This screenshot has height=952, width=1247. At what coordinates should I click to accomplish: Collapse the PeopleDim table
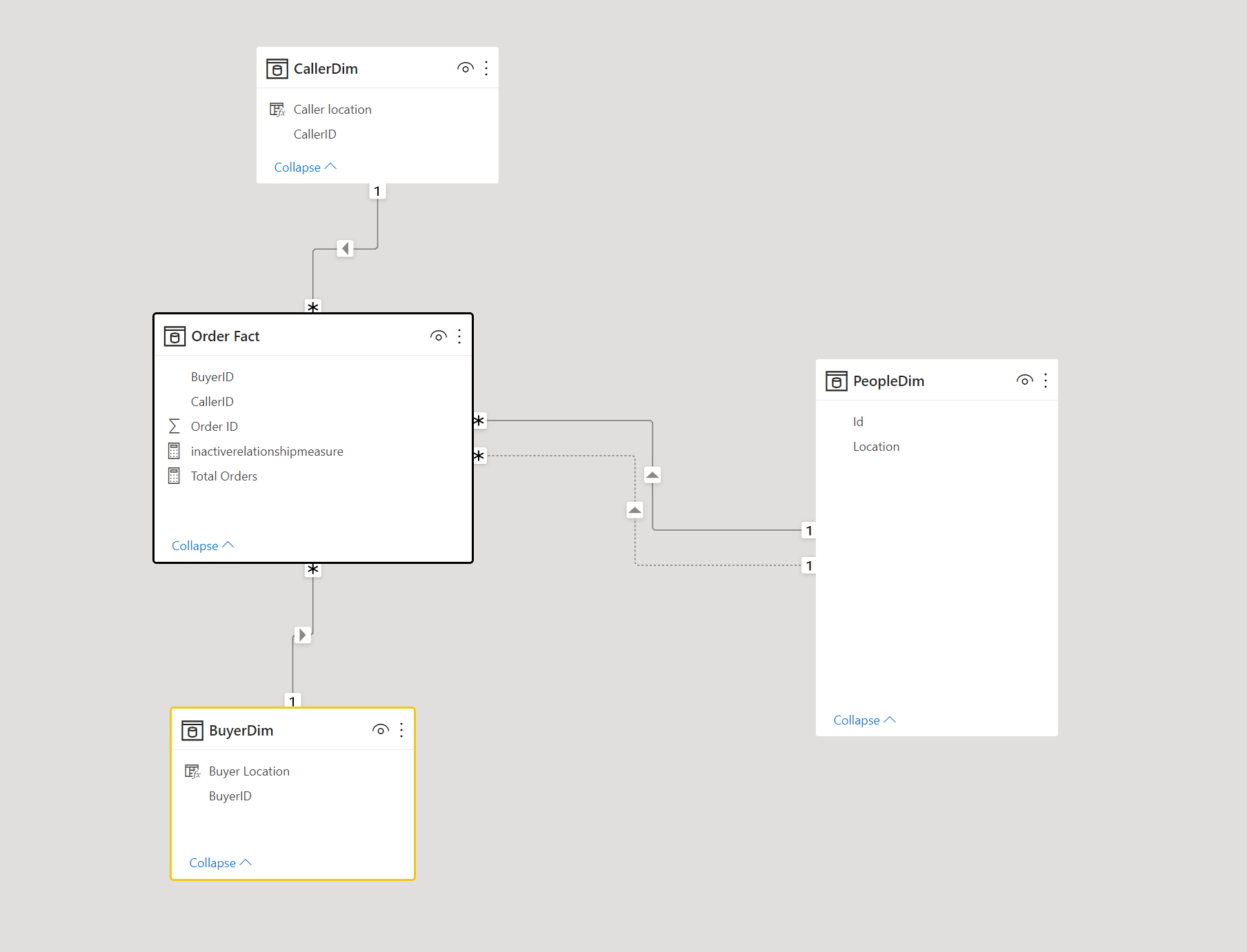pyautogui.click(x=864, y=720)
